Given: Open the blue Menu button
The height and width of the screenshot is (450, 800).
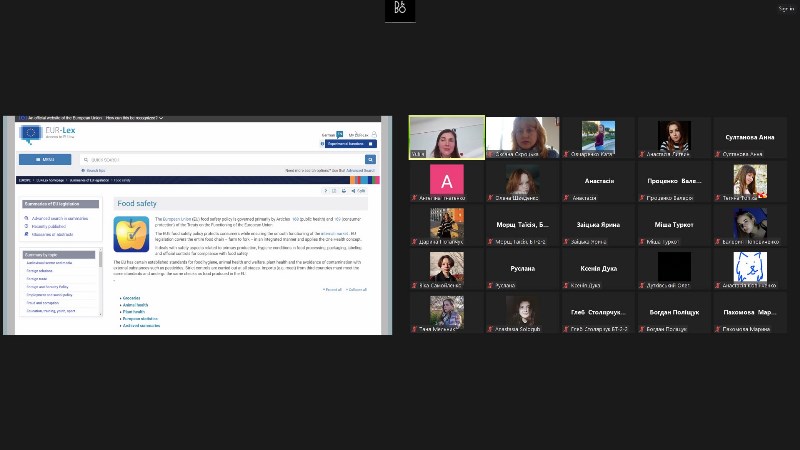Looking at the screenshot, I should (45, 159).
